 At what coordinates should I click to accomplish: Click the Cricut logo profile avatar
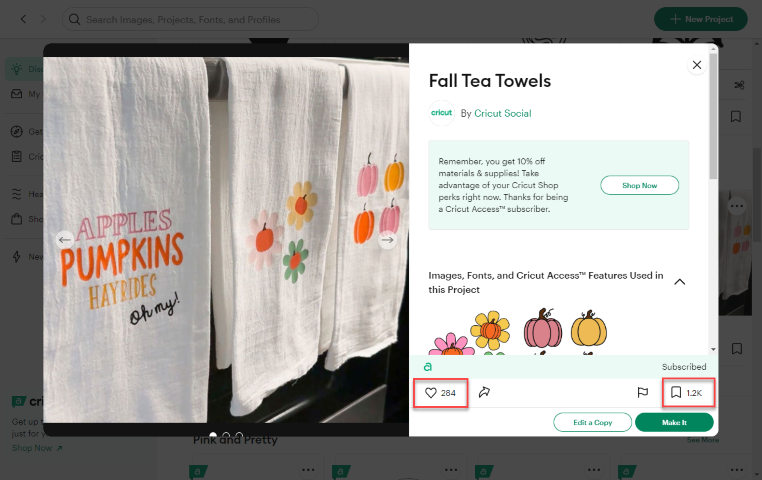pos(441,113)
